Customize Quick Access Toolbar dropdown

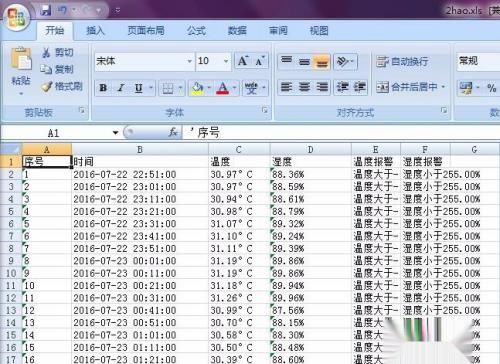click(118, 11)
